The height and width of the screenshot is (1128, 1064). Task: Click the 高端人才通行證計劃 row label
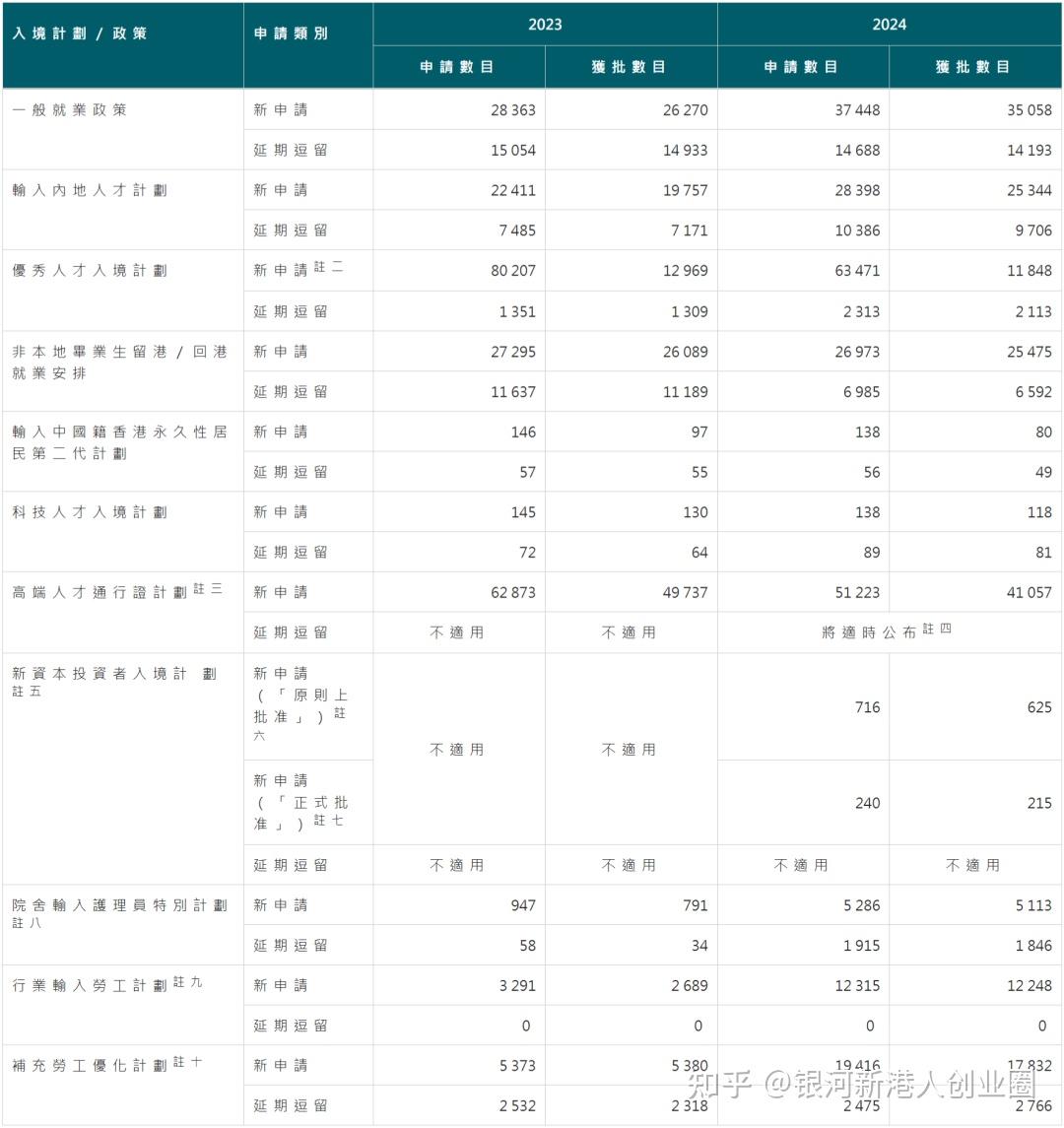[117, 591]
